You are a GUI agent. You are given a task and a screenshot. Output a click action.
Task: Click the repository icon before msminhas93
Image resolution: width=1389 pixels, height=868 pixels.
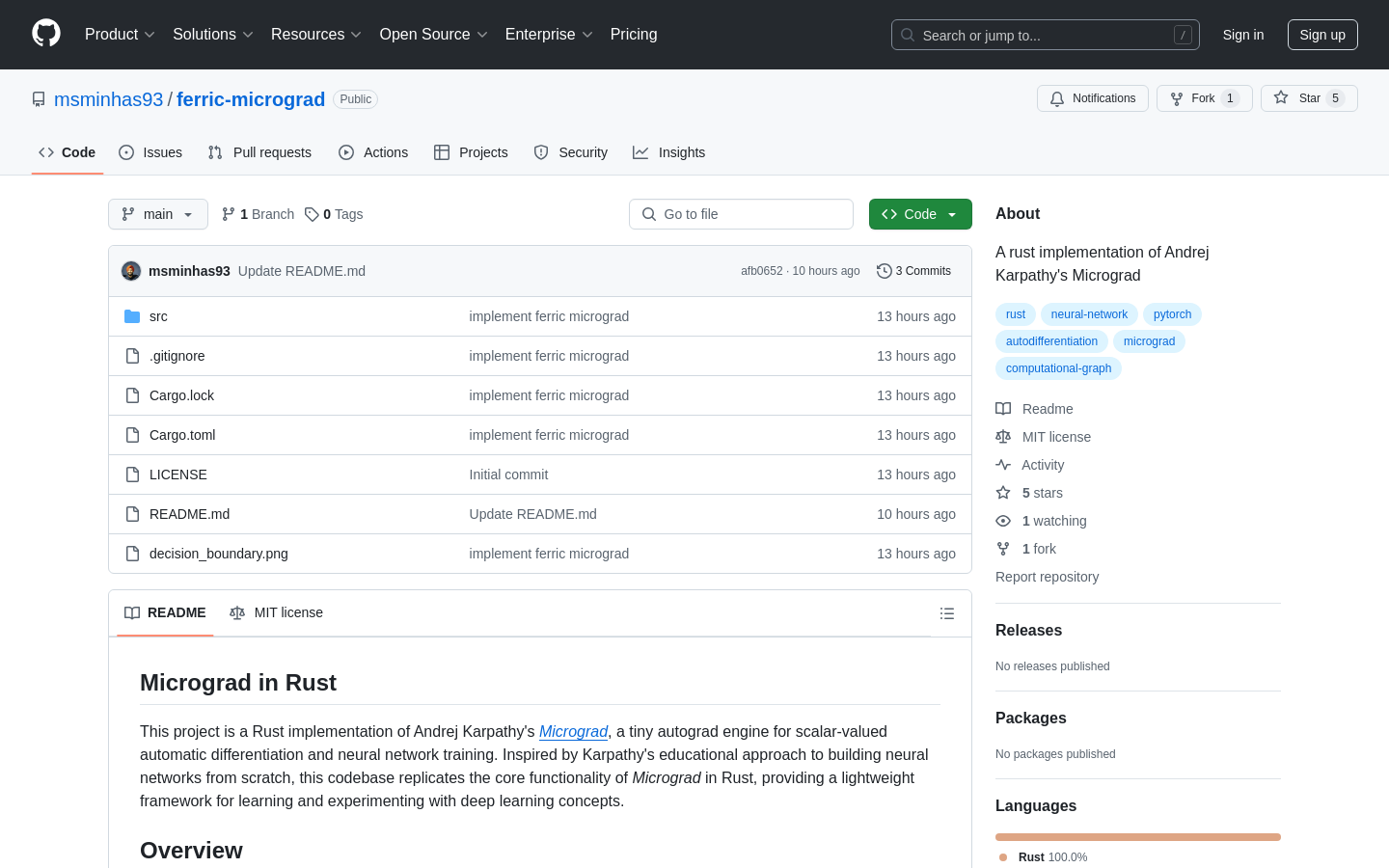pyautogui.click(x=39, y=99)
